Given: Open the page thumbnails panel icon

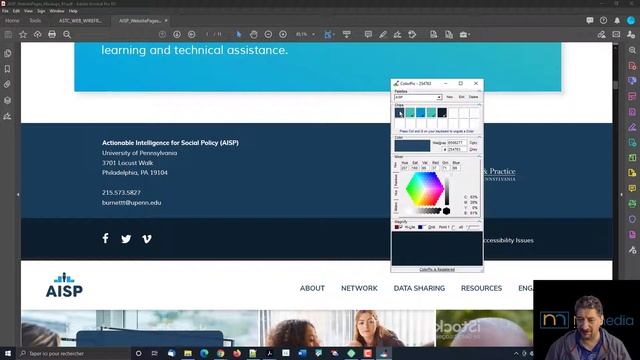Looking at the screenshot, I should click(7, 53).
